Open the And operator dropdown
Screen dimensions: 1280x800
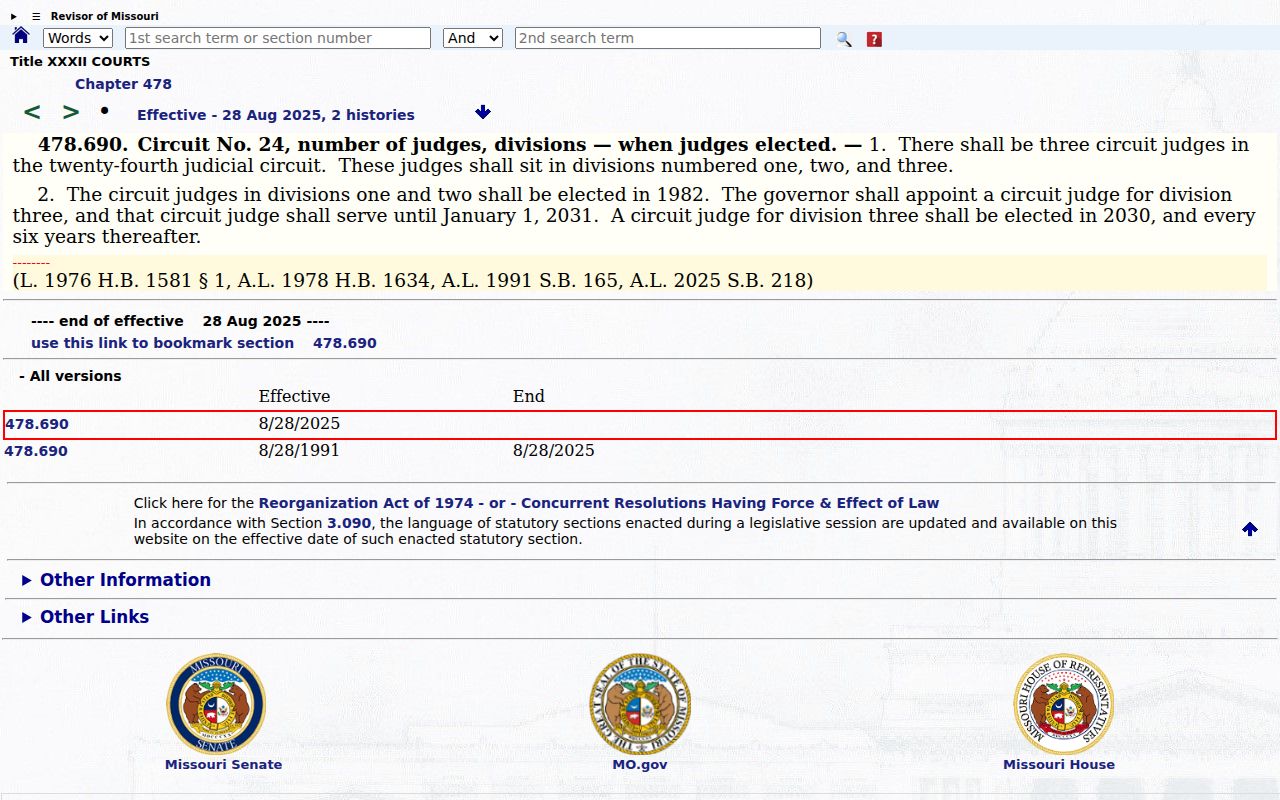pos(474,38)
